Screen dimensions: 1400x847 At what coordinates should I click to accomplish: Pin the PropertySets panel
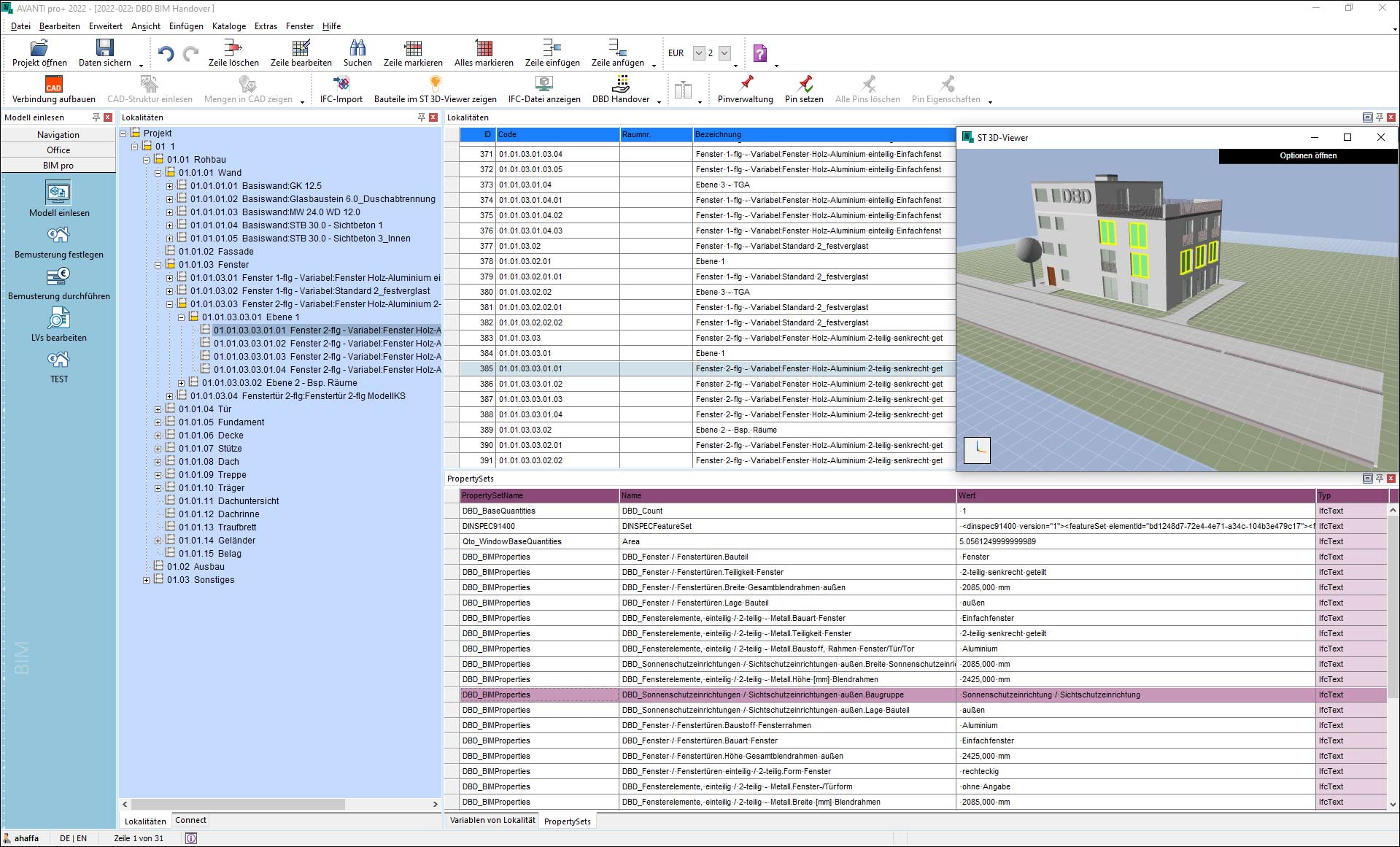coord(1379,479)
